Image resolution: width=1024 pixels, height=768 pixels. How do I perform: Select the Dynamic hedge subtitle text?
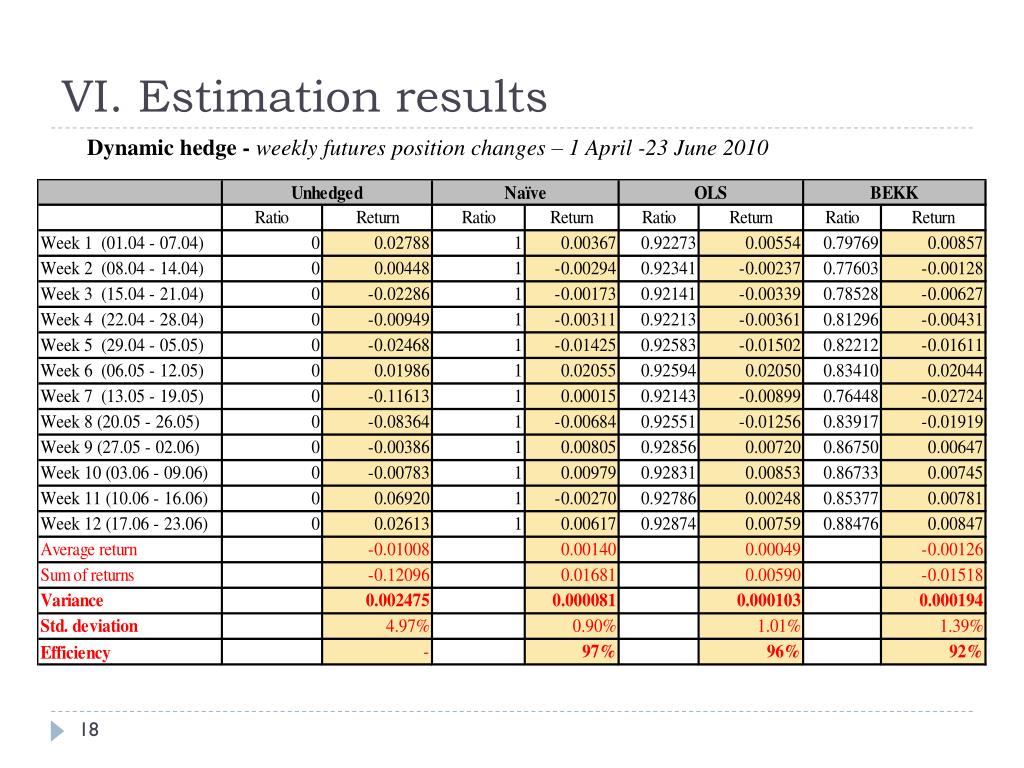[x=428, y=148]
